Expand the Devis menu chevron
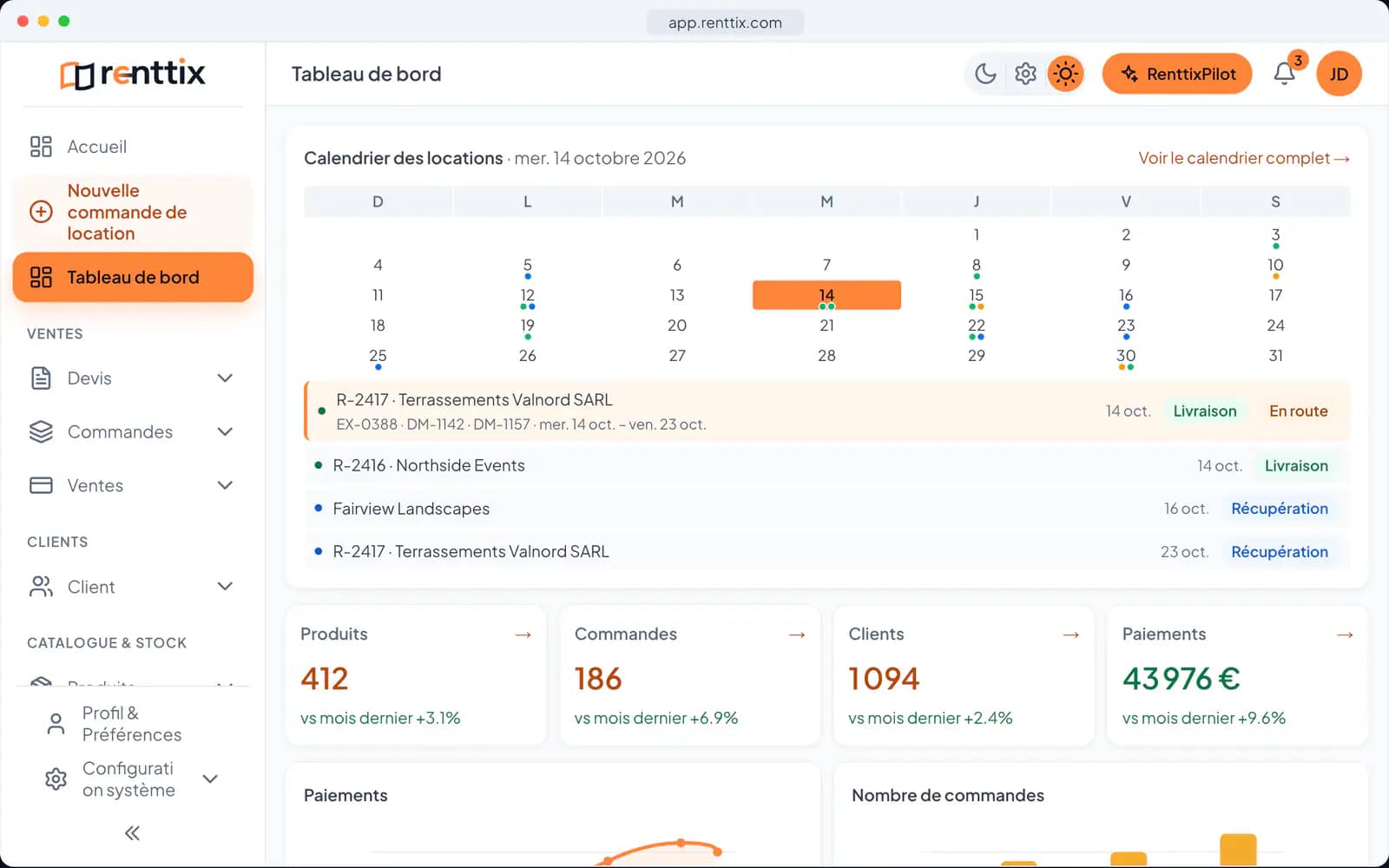This screenshot has height=868, width=1389. (225, 378)
